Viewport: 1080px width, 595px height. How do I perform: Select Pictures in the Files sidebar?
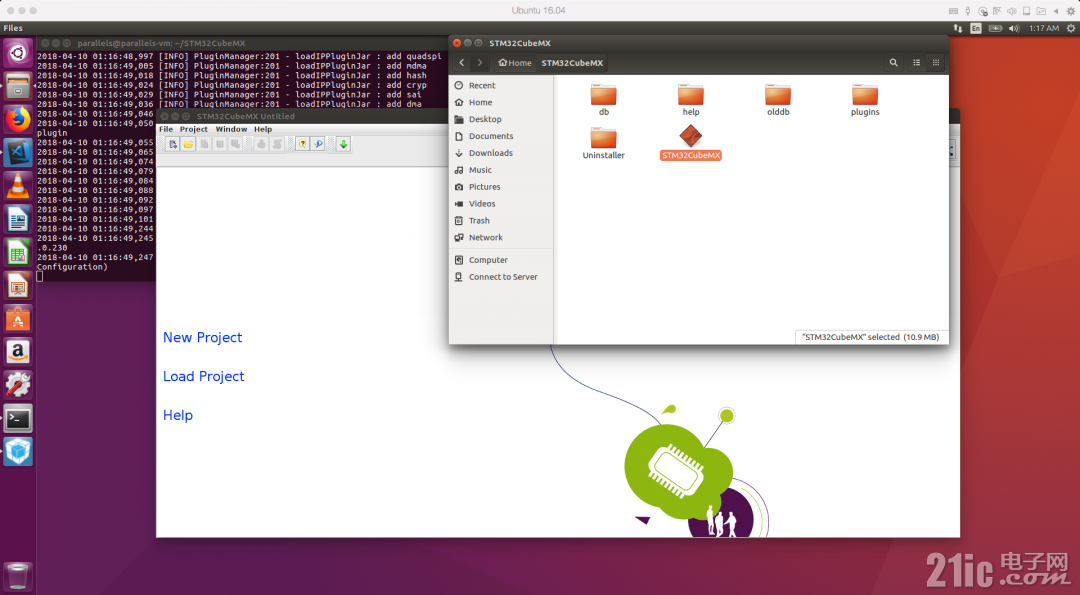click(501, 187)
